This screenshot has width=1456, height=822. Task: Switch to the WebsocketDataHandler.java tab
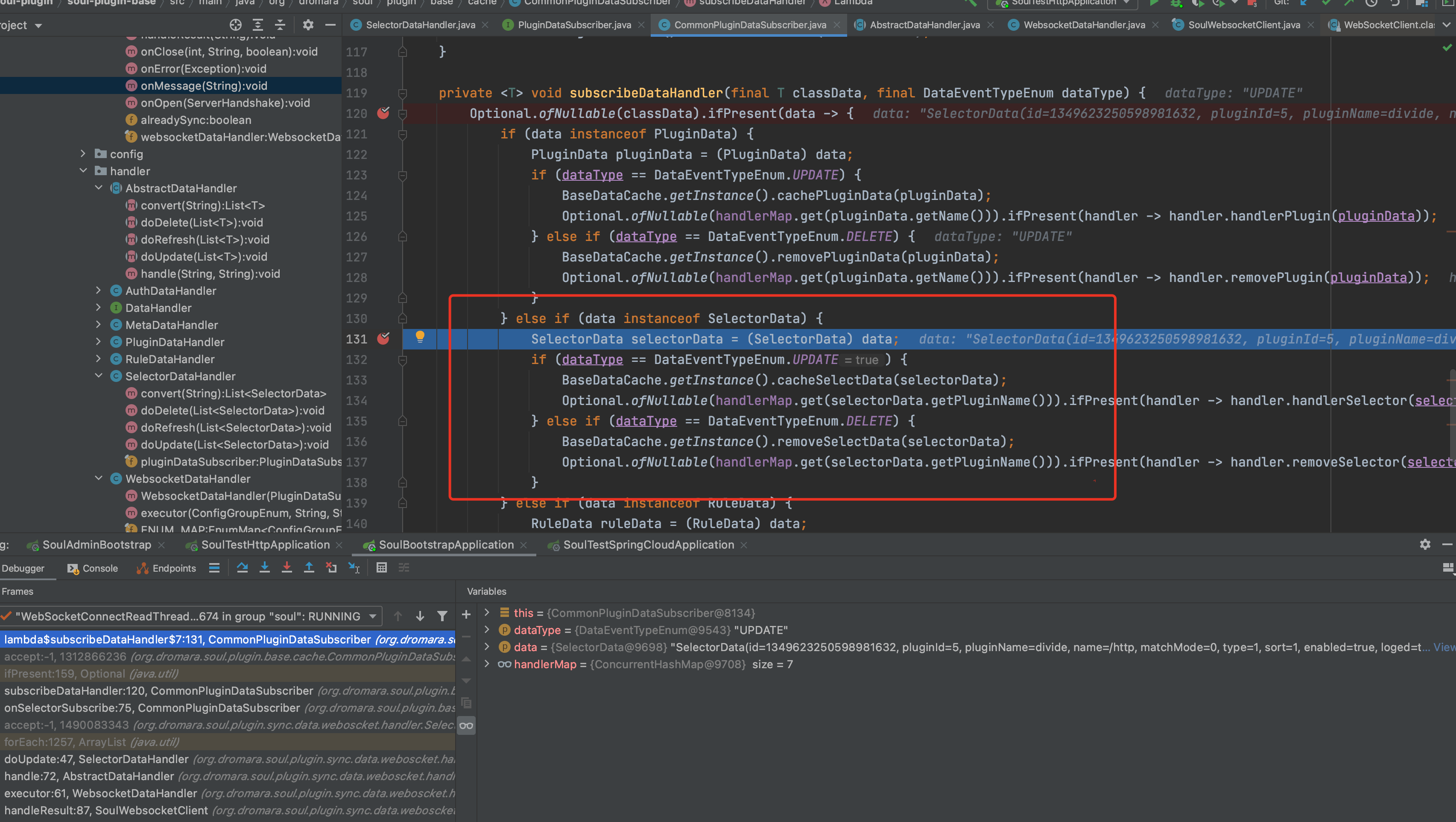point(1084,25)
